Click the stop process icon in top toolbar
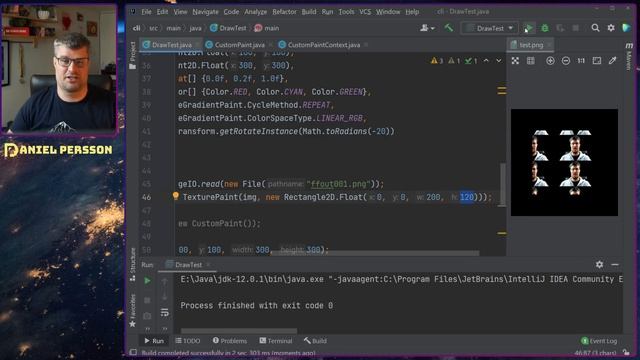The image size is (640, 360). pyautogui.click(x=576, y=28)
